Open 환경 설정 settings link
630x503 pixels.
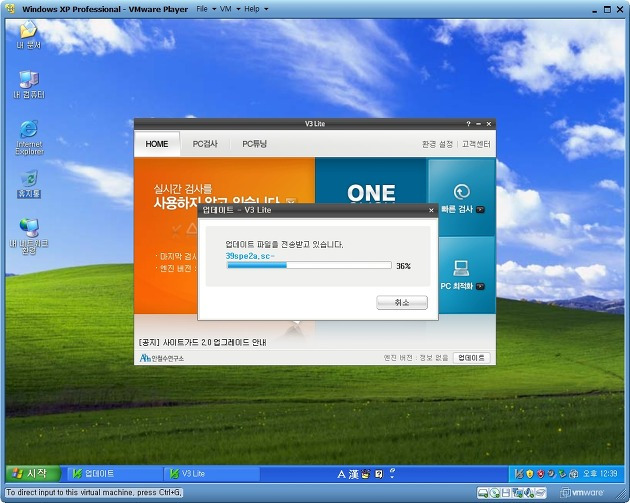point(437,144)
